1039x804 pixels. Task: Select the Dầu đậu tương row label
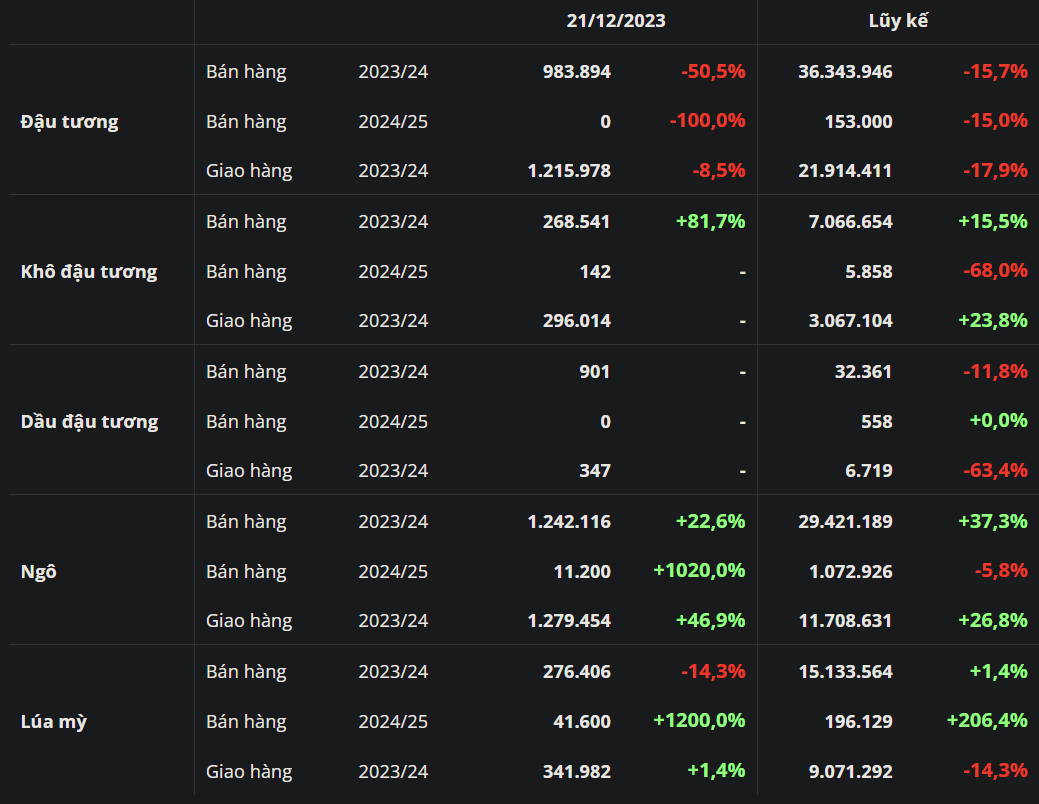(89, 422)
